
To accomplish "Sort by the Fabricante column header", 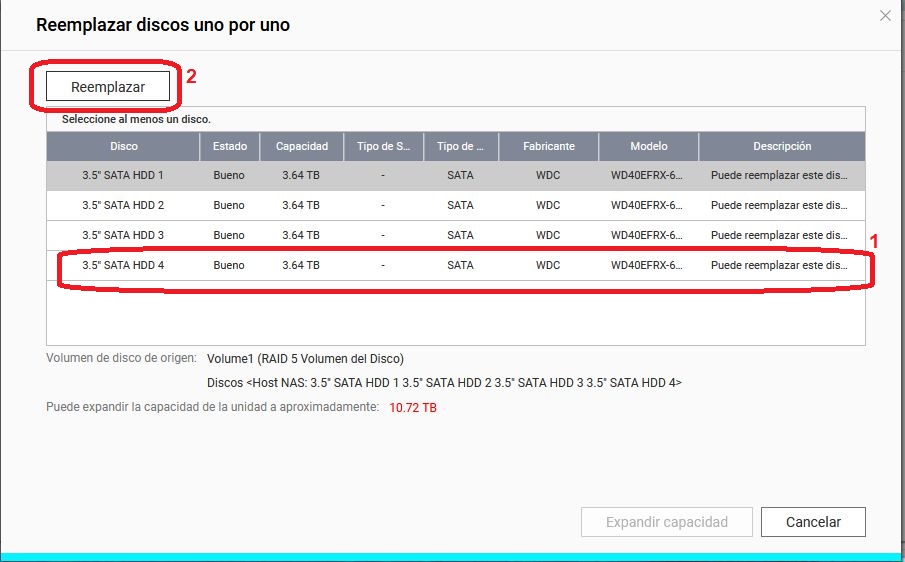I will (x=548, y=146).
